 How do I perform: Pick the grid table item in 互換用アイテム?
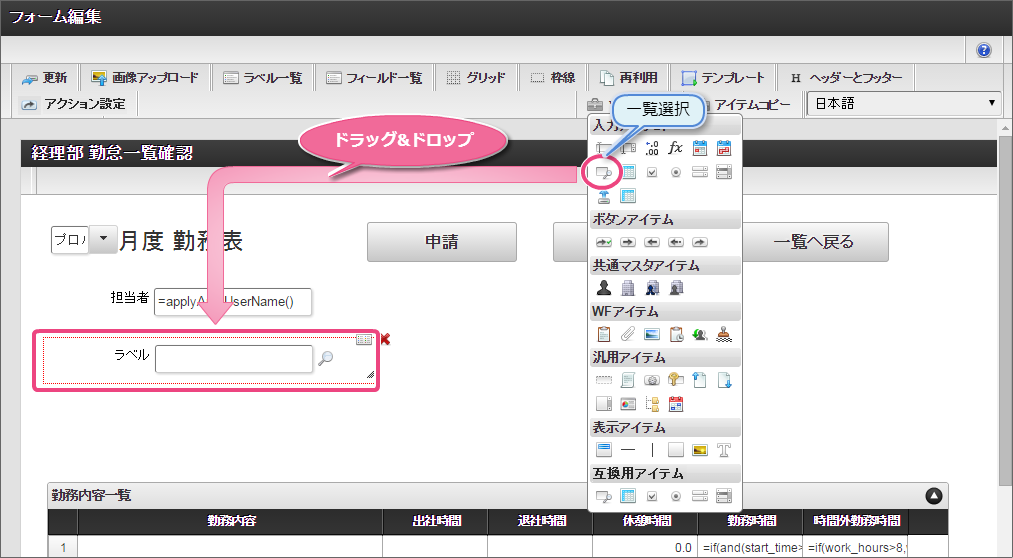point(628,495)
